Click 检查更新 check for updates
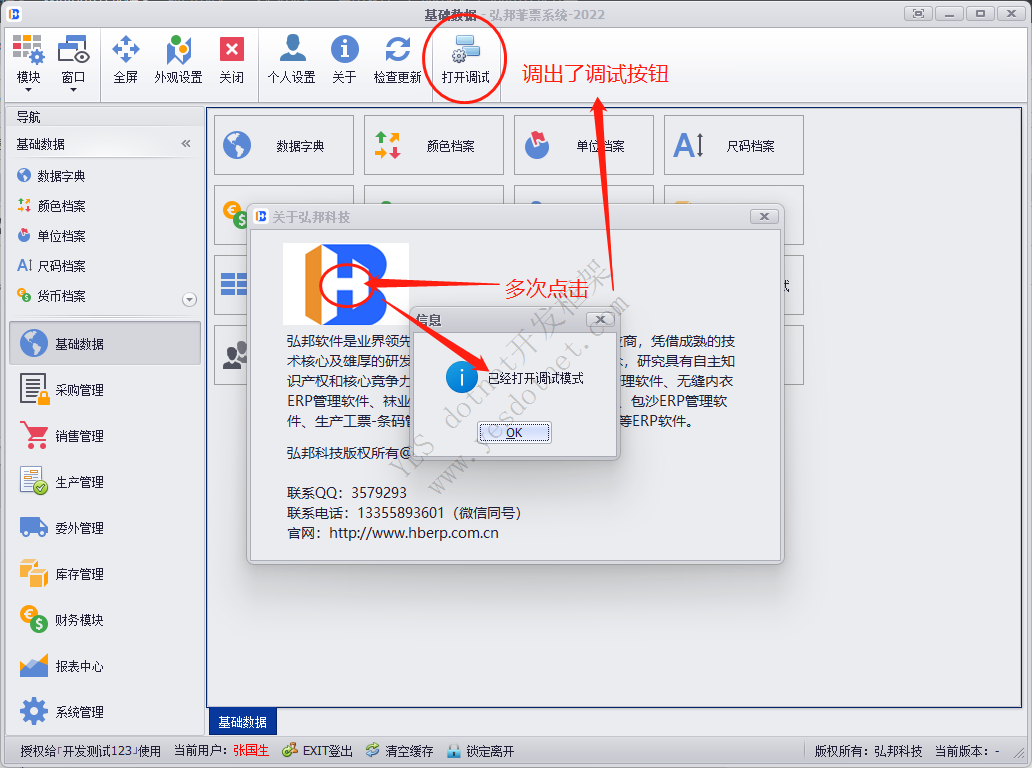The width and height of the screenshot is (1032, 768). (398, 61)
